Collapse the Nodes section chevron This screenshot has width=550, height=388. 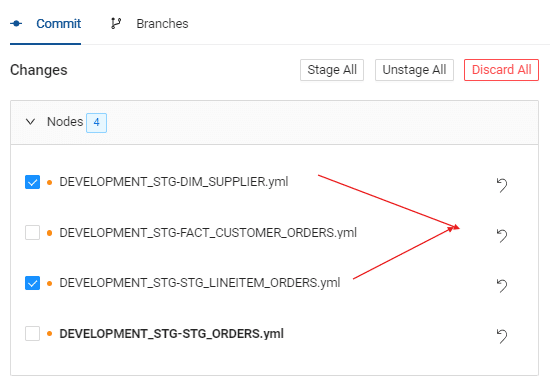31,122
